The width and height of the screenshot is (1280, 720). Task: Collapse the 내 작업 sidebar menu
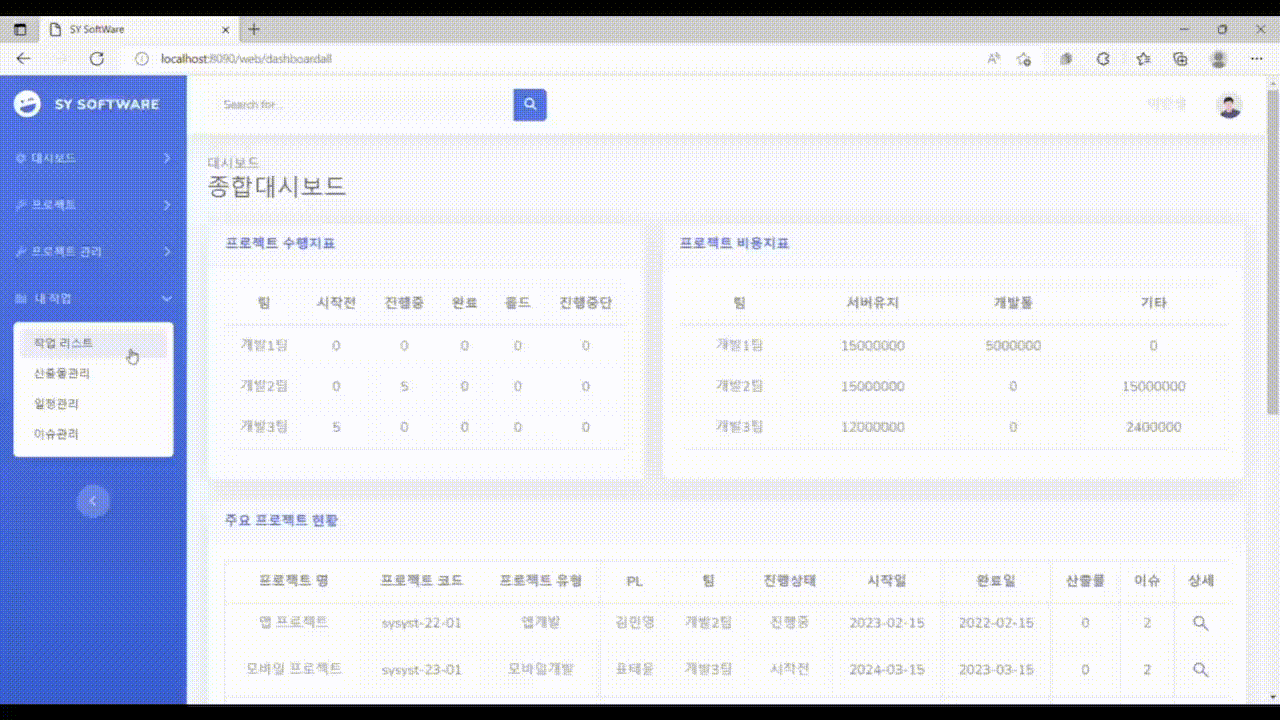click(93, 298)
